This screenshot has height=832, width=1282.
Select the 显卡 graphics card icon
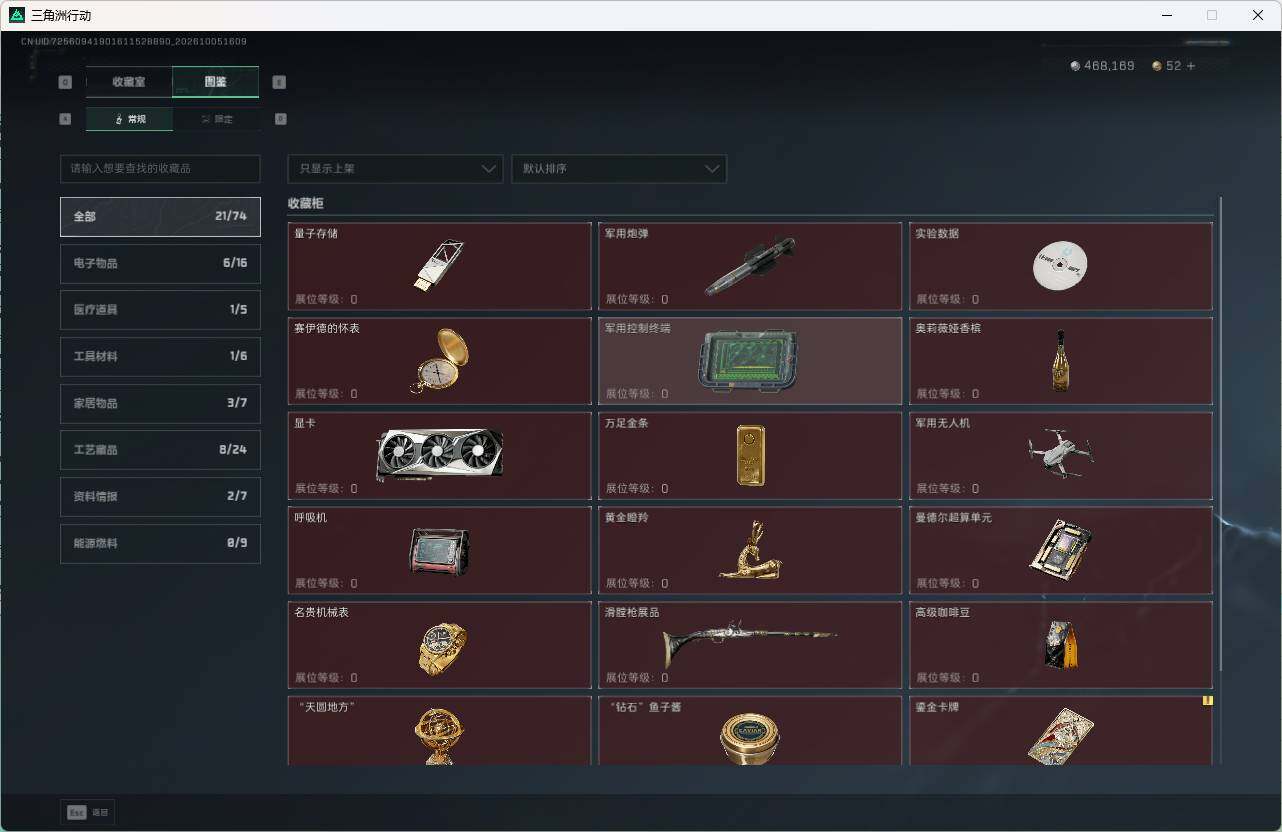click(x=440, y=455)
